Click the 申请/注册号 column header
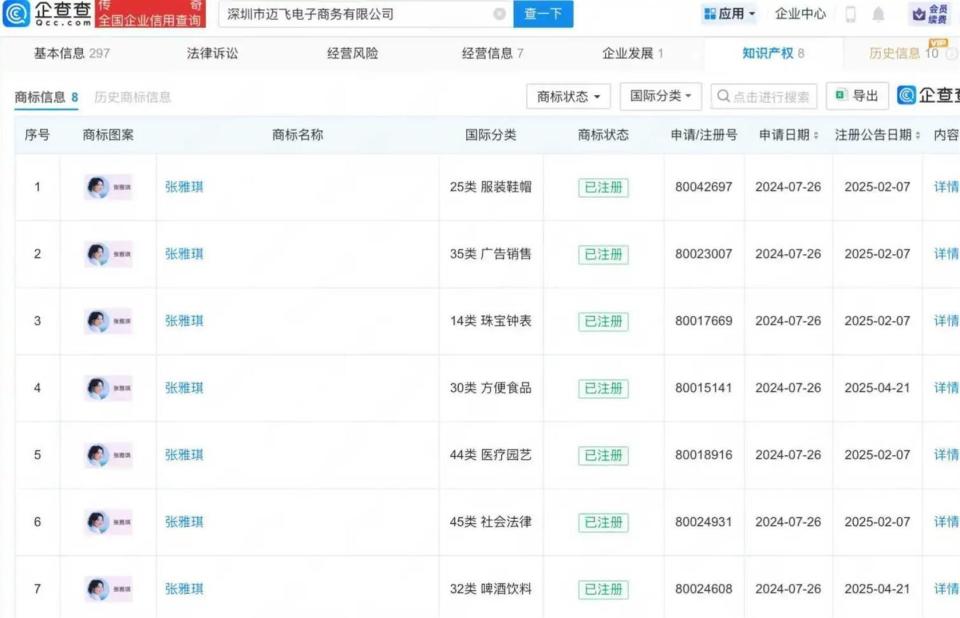This screenshot has width=960, height=618. coord(703,135)
